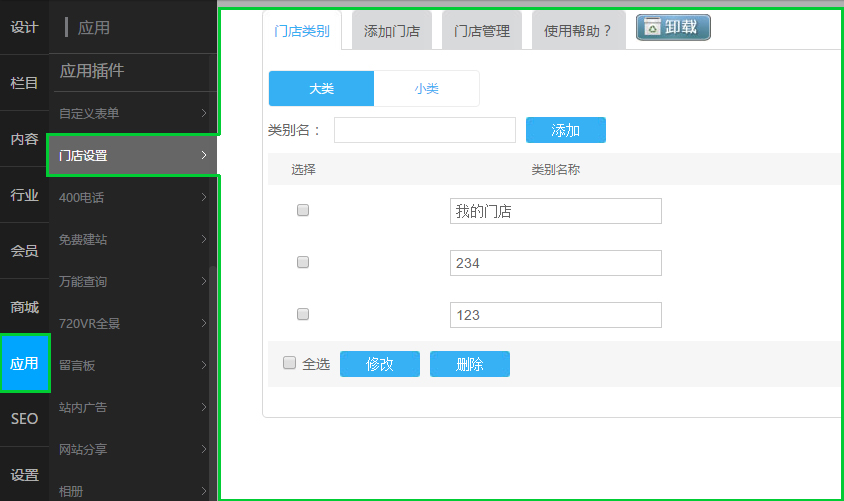Expand the 自定义表单 plugin item

coord(132,114)
